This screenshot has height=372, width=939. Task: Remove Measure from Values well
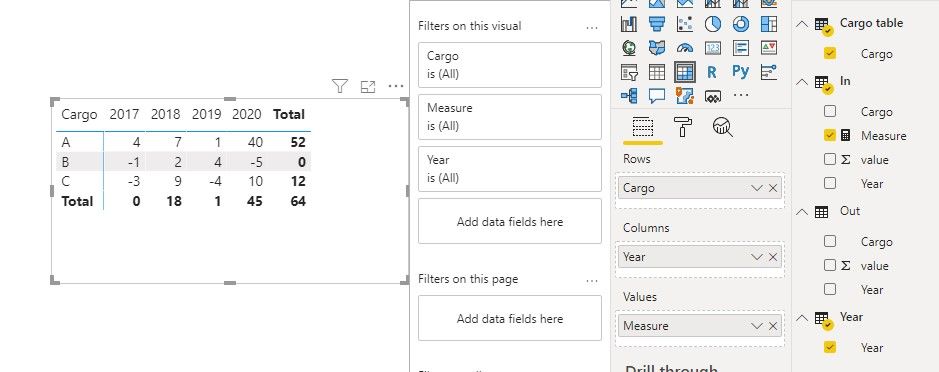point(773,326)
